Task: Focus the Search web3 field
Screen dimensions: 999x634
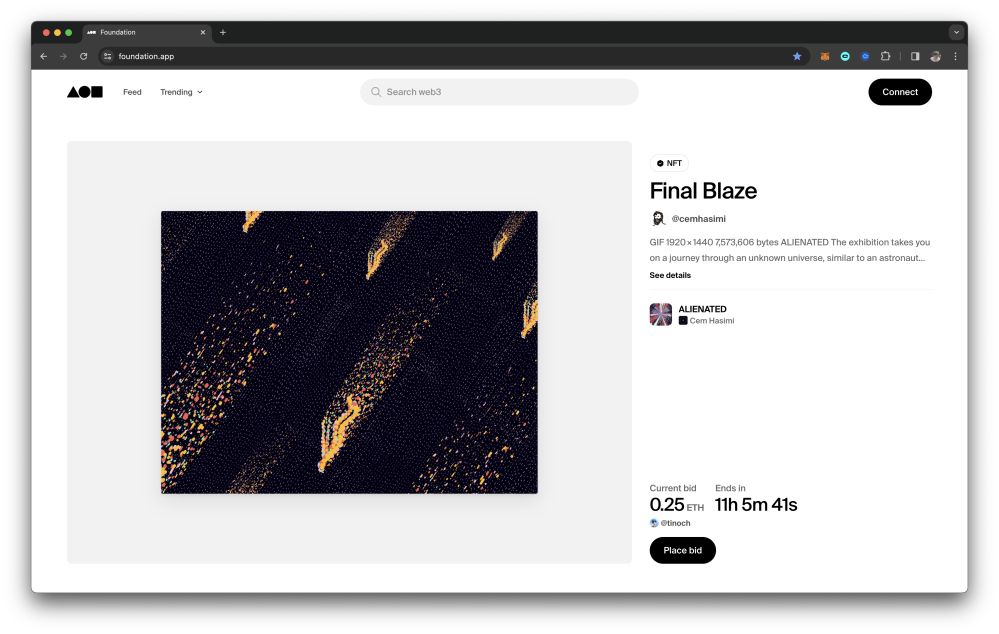Action: coord(499,92)
